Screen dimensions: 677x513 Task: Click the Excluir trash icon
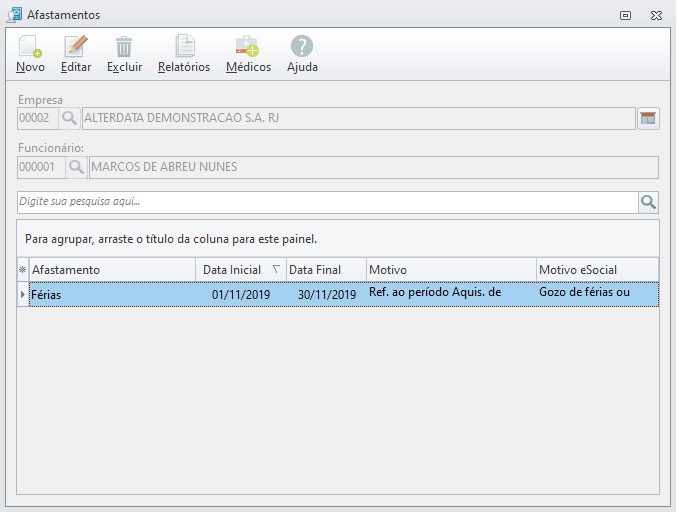124,47
